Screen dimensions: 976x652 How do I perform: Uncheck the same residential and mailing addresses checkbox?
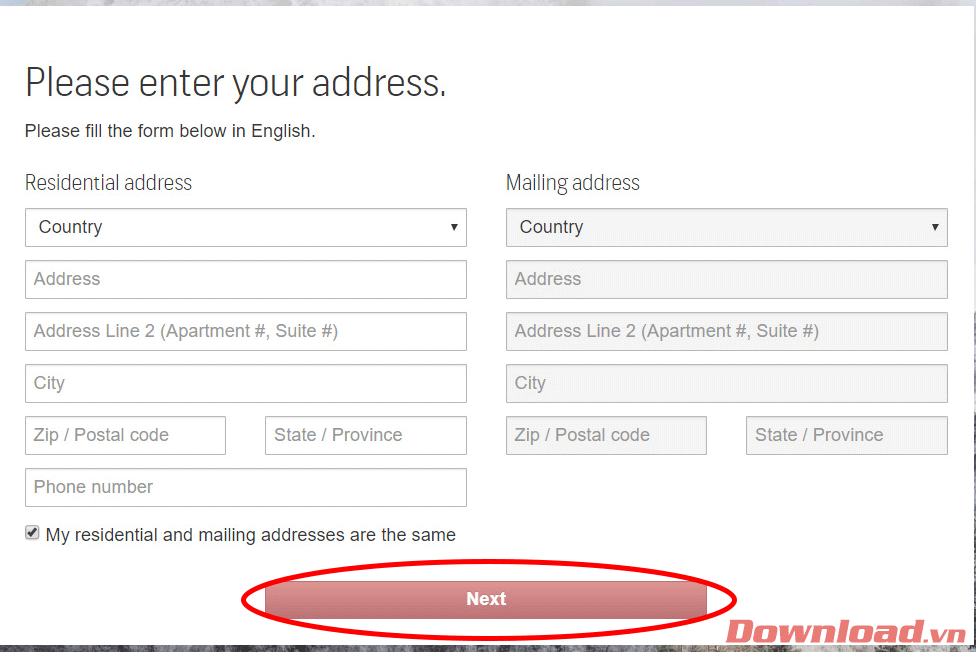(32, 534)
